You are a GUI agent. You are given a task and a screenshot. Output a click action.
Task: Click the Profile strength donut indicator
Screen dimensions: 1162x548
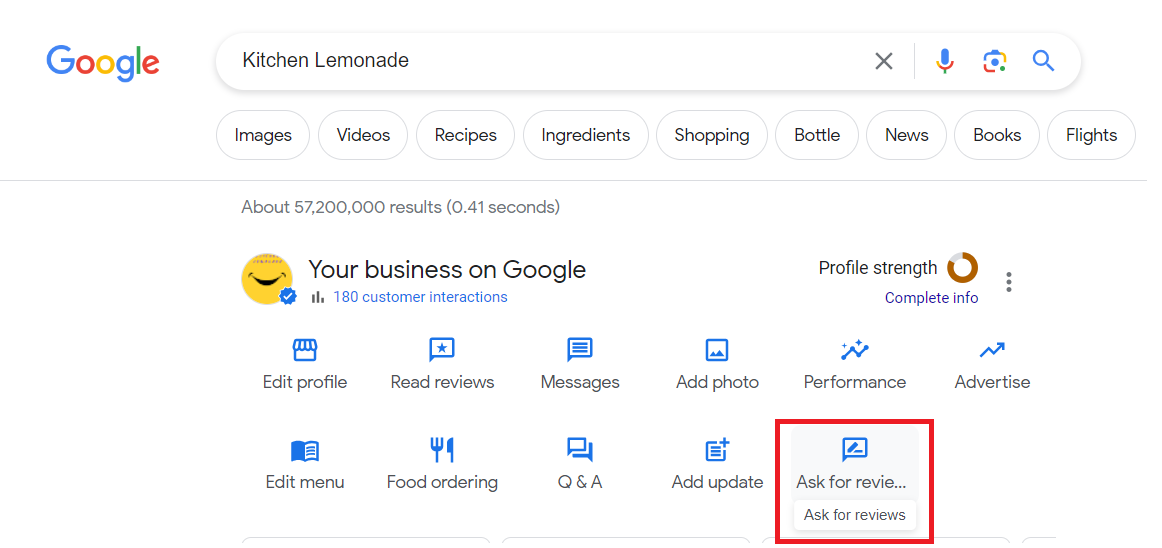[963, 268]
